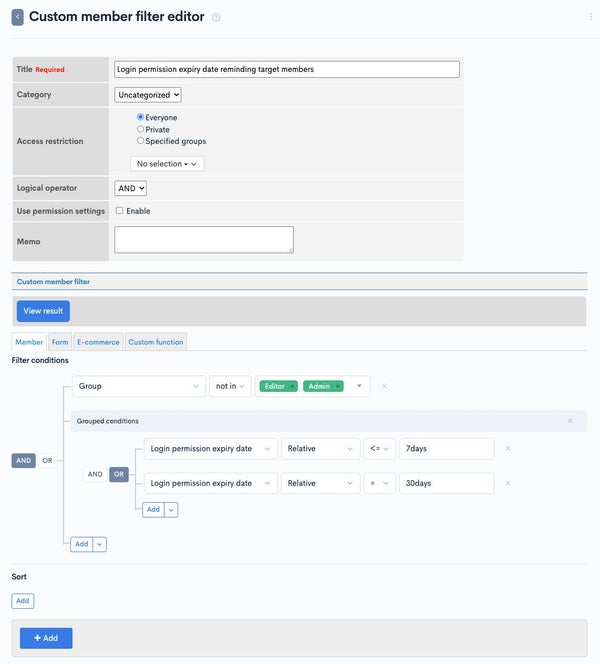Open the Category dropdown showing Uncategorized
The image size is (600, 664).
pos(148,95)
